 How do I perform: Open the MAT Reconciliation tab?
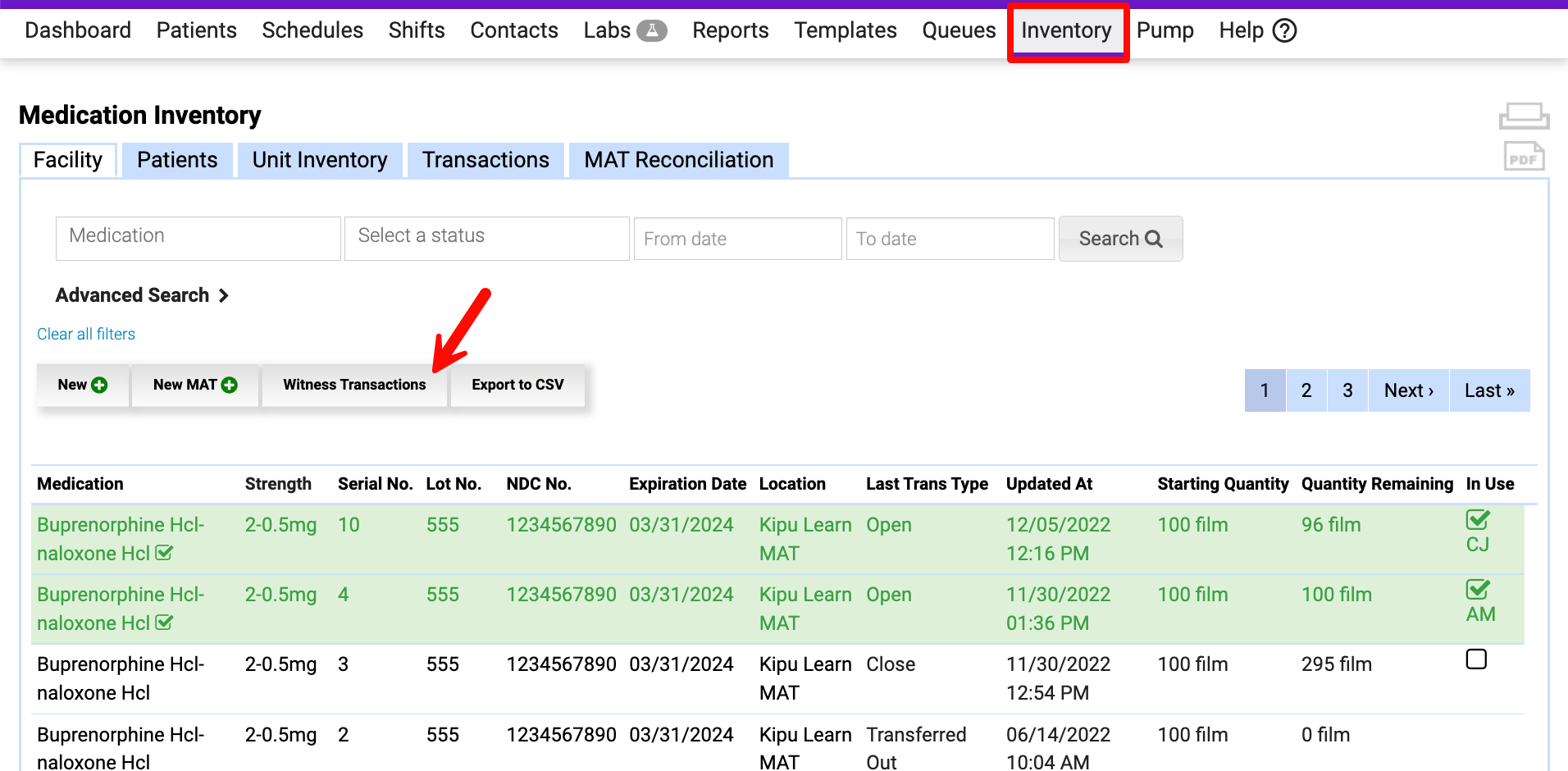[677, 159]
